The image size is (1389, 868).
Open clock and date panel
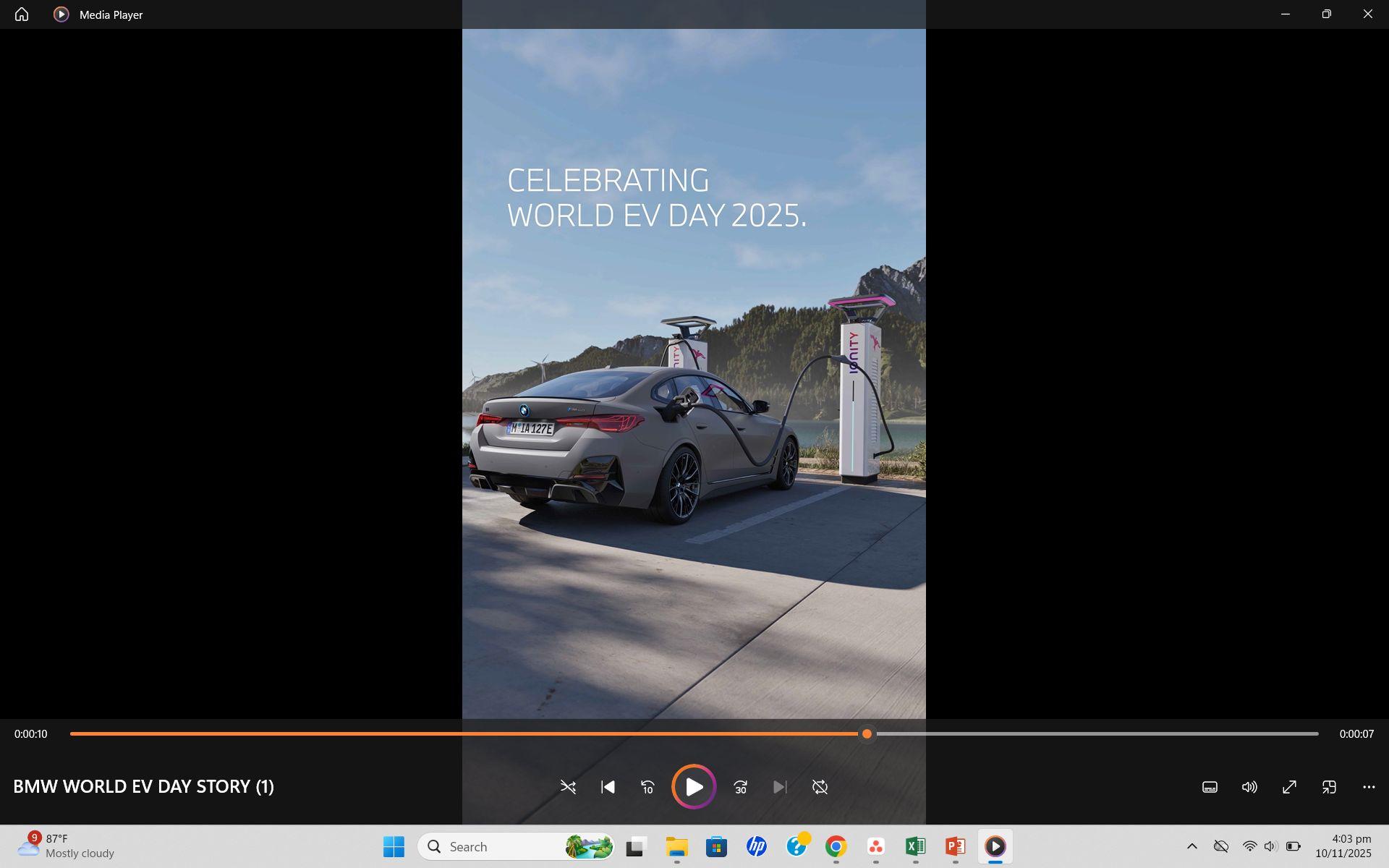(x=1343, y=846)
